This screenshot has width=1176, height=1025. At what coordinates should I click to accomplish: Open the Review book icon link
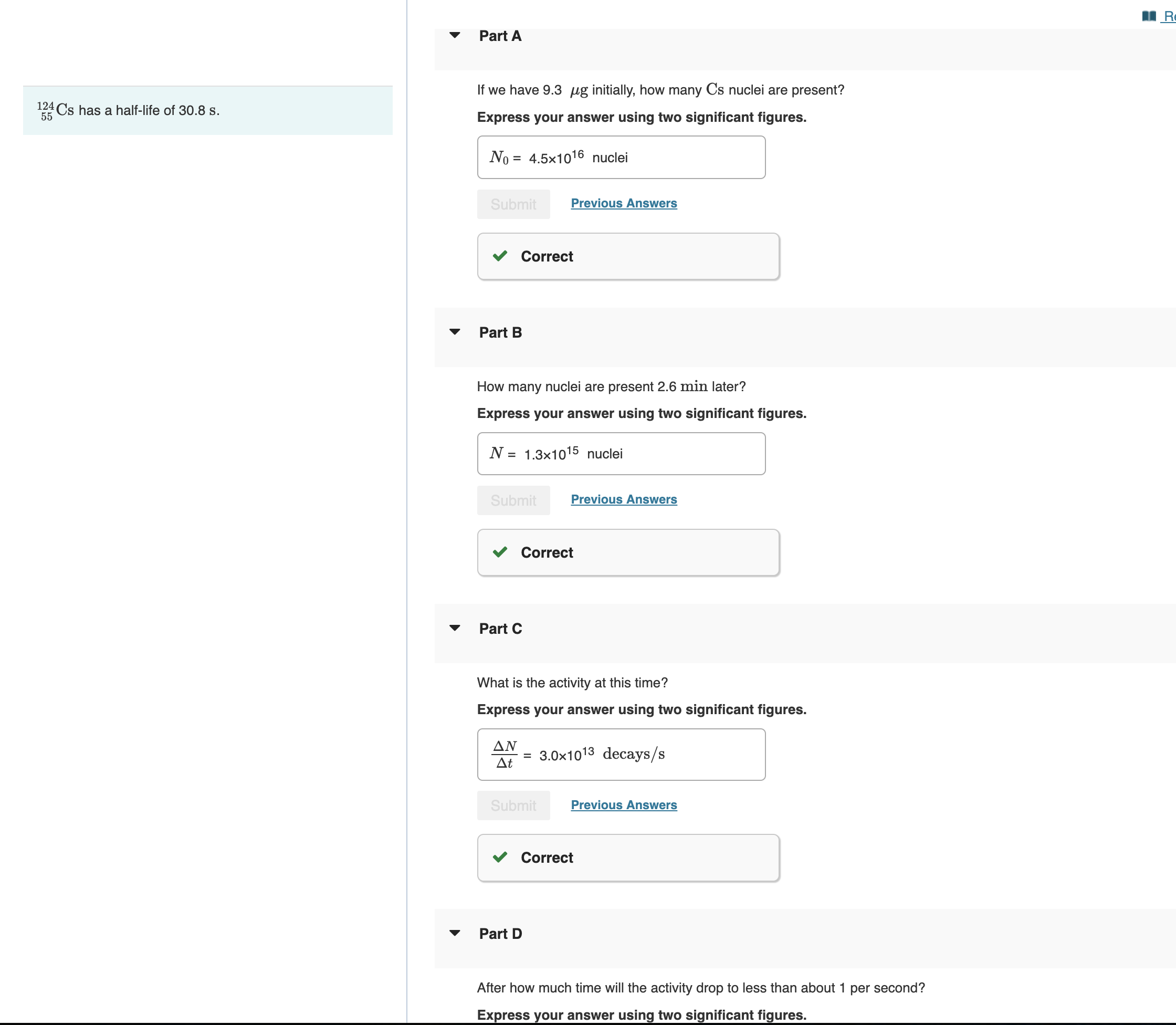[1149, 16]
